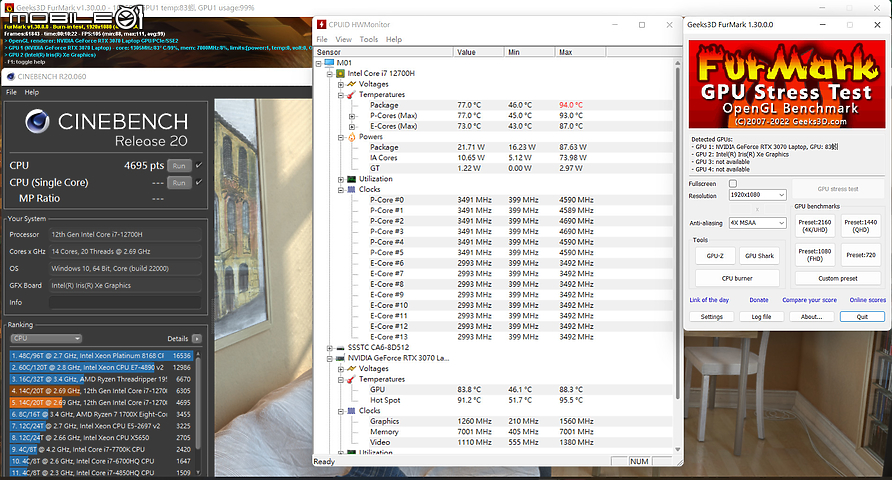Run the Preset:1440 (QHD) benchmark
This screenshot has width=892, height=480.
[x=861, y=226]
